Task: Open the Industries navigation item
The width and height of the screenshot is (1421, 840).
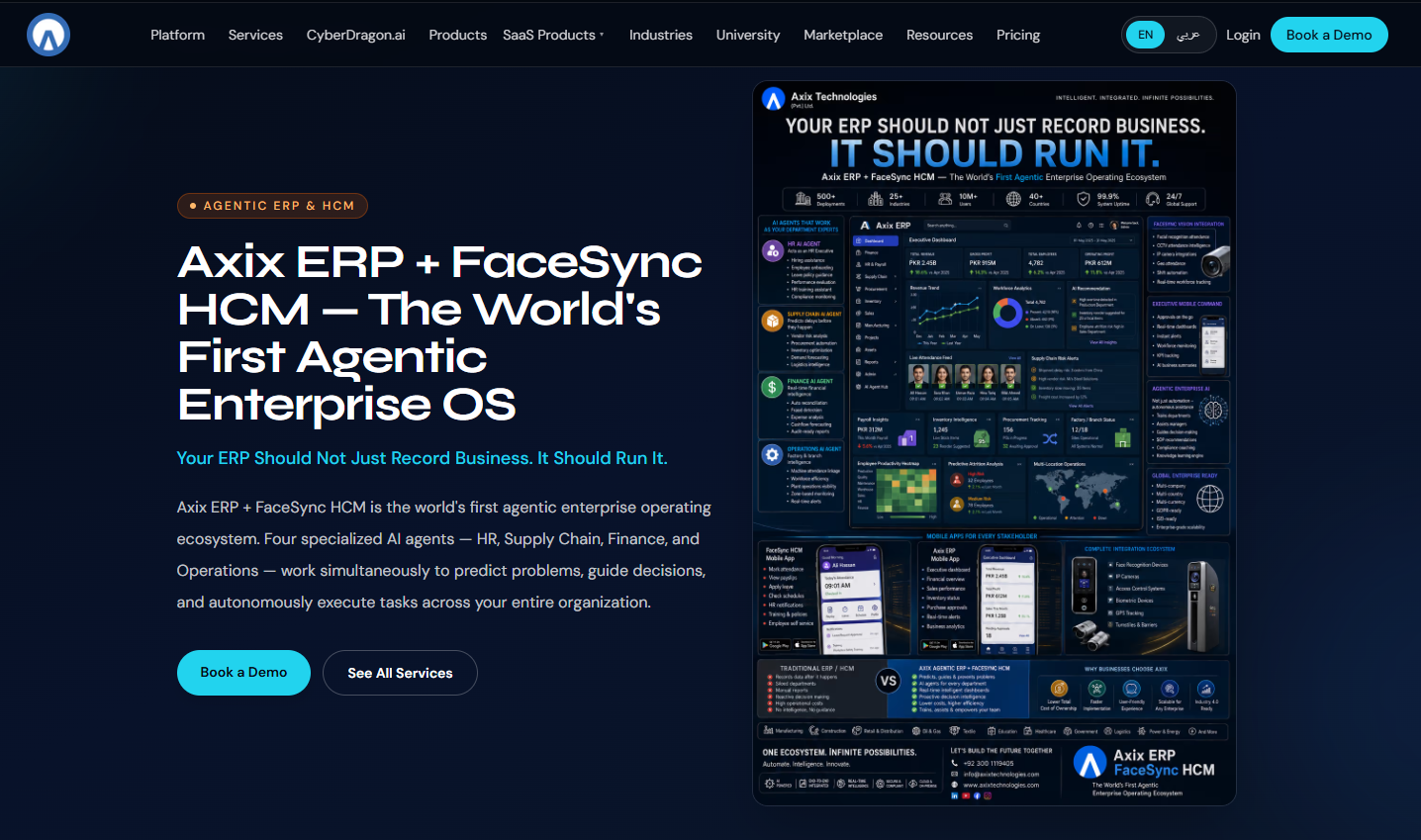Action: click(x=661, y=35)
